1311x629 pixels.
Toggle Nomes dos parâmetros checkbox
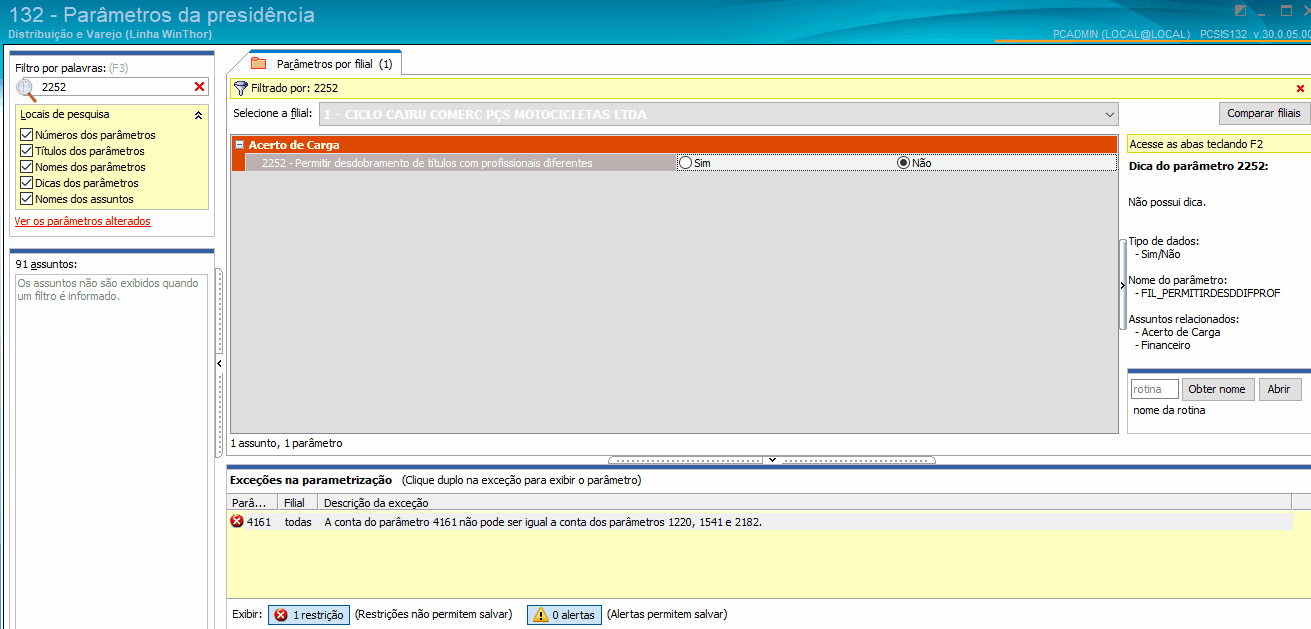pos(27,167)
